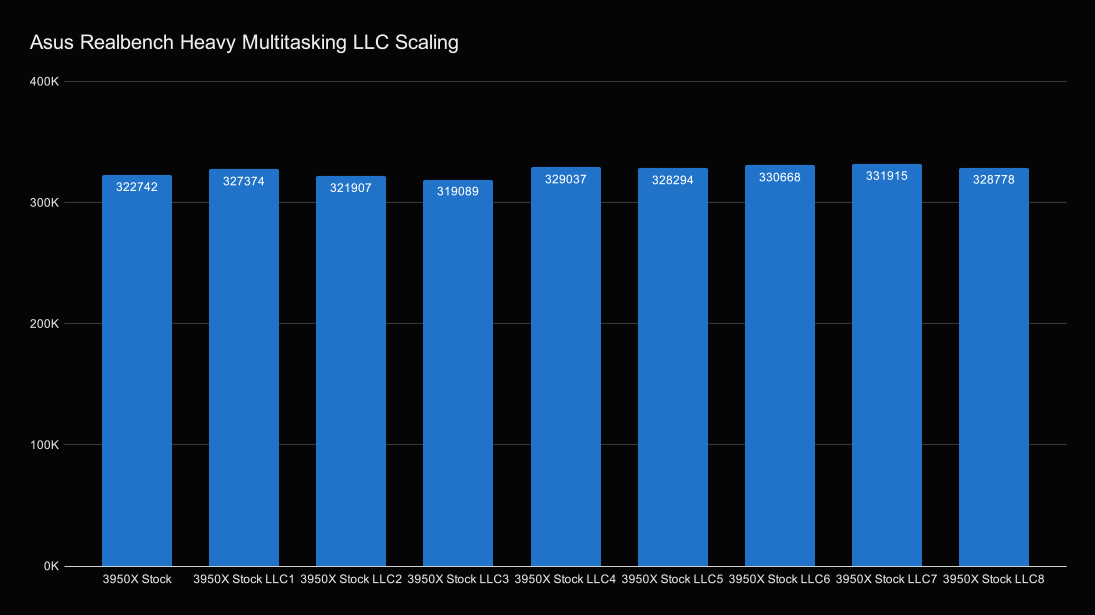Select the value label 322742
The width and height of the screenshot is (1095, 615).
click(x=137, y=187)
